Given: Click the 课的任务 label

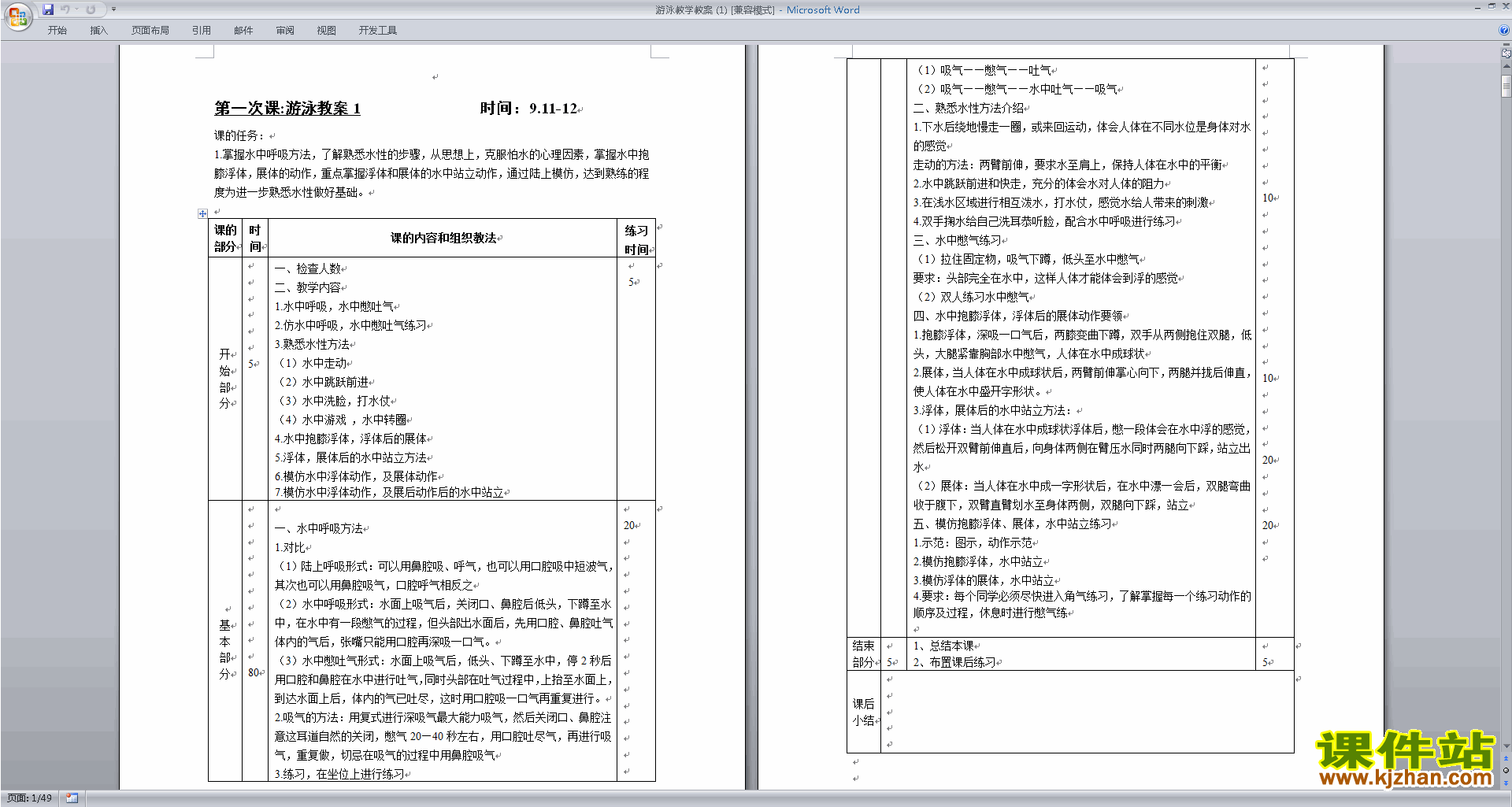Looking at the screenshot, I should tap(239, 135).
